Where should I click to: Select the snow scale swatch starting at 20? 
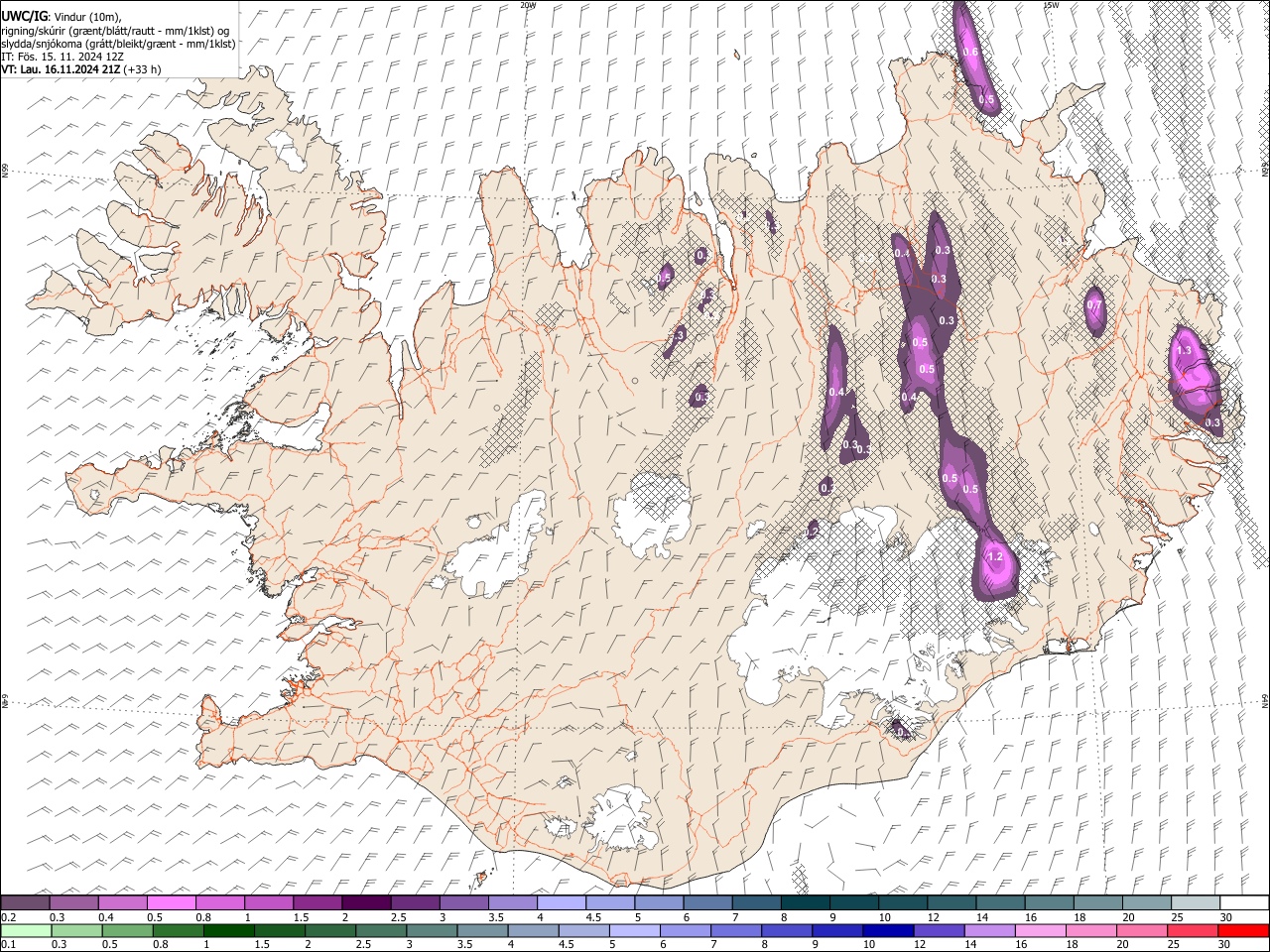(x=1147, y=903)
